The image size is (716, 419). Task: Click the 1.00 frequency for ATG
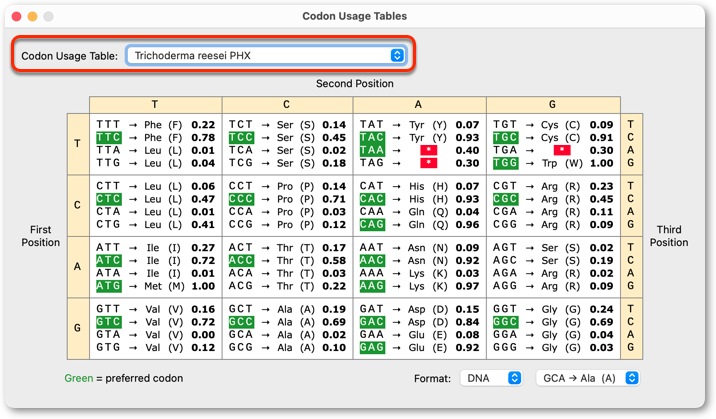(203, 286)
